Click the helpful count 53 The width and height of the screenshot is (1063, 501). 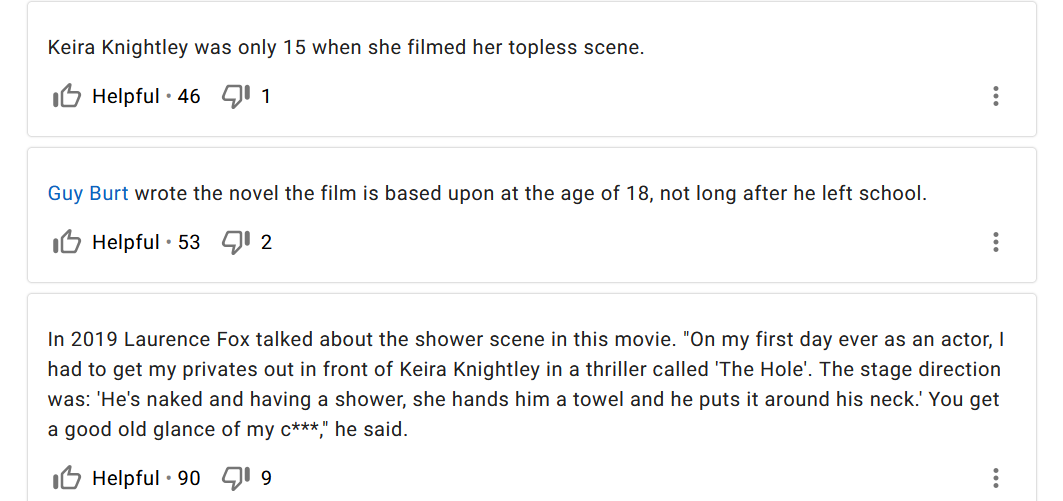(189, 242)
